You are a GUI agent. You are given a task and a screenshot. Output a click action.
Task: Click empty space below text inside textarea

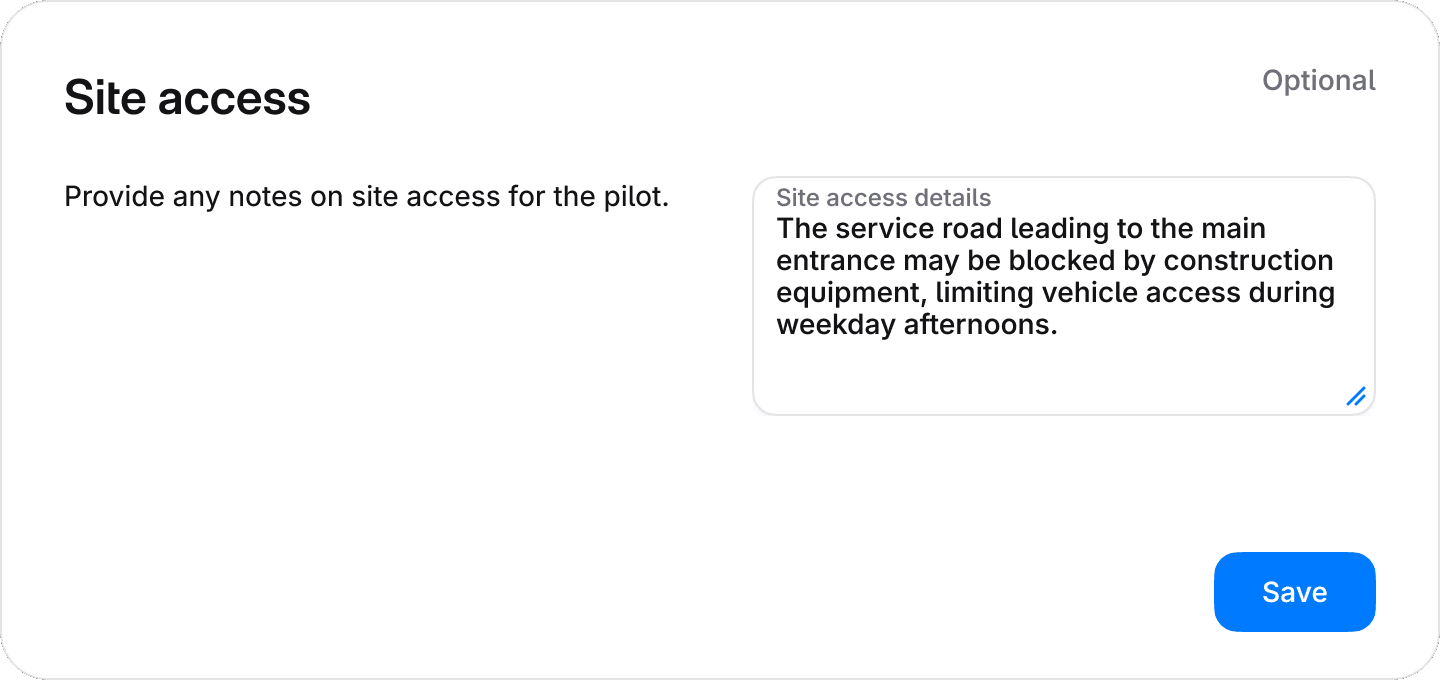click(1050, 375)
